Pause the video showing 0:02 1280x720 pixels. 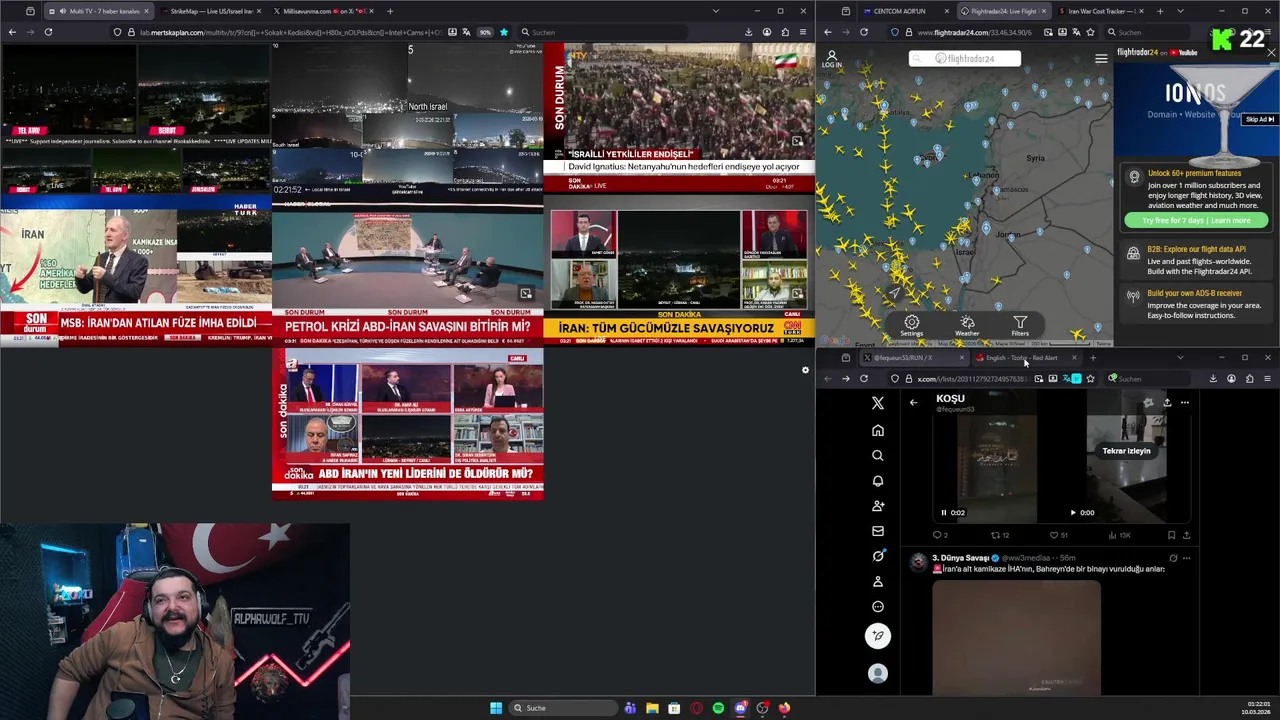(x=944, y=513)
